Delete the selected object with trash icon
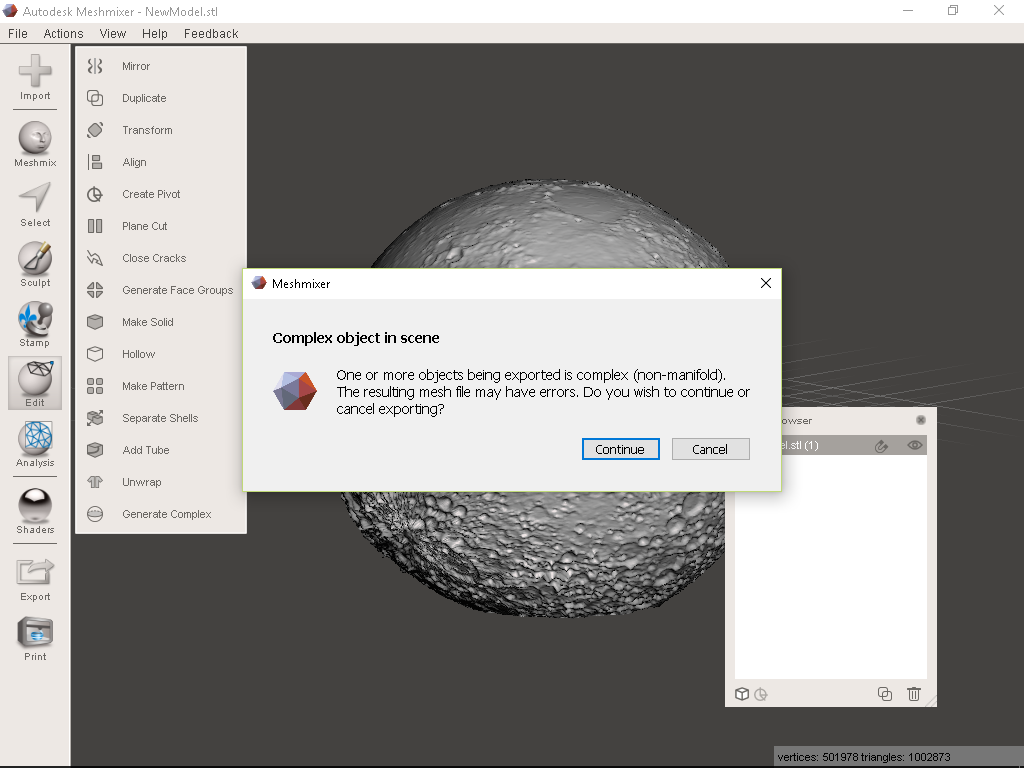Image resolution: width=1024 pixels, height=768 pixels. [x=913, y=693]
